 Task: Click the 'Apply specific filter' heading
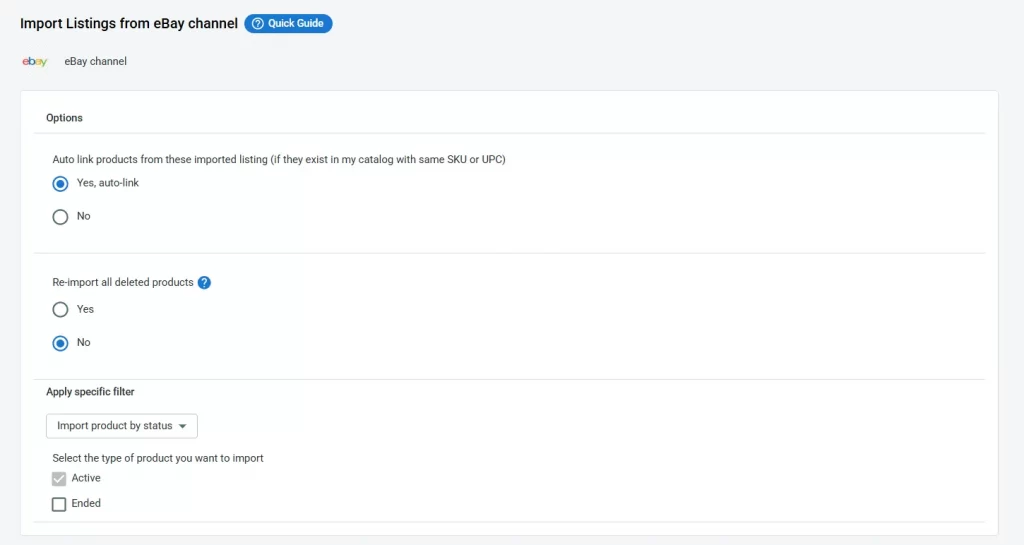90,392
